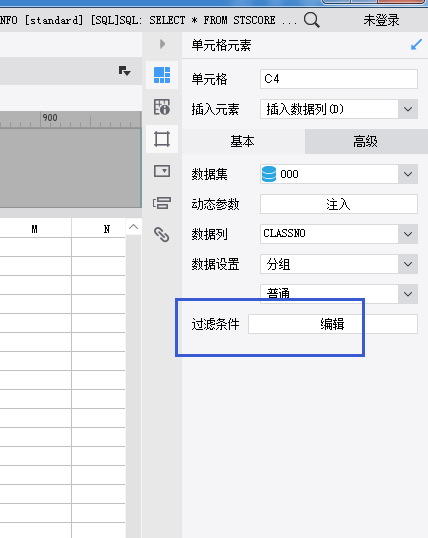428x538 pixels.
Task: Click the grid scrollbar up arrow
Action: click(134, 227)
